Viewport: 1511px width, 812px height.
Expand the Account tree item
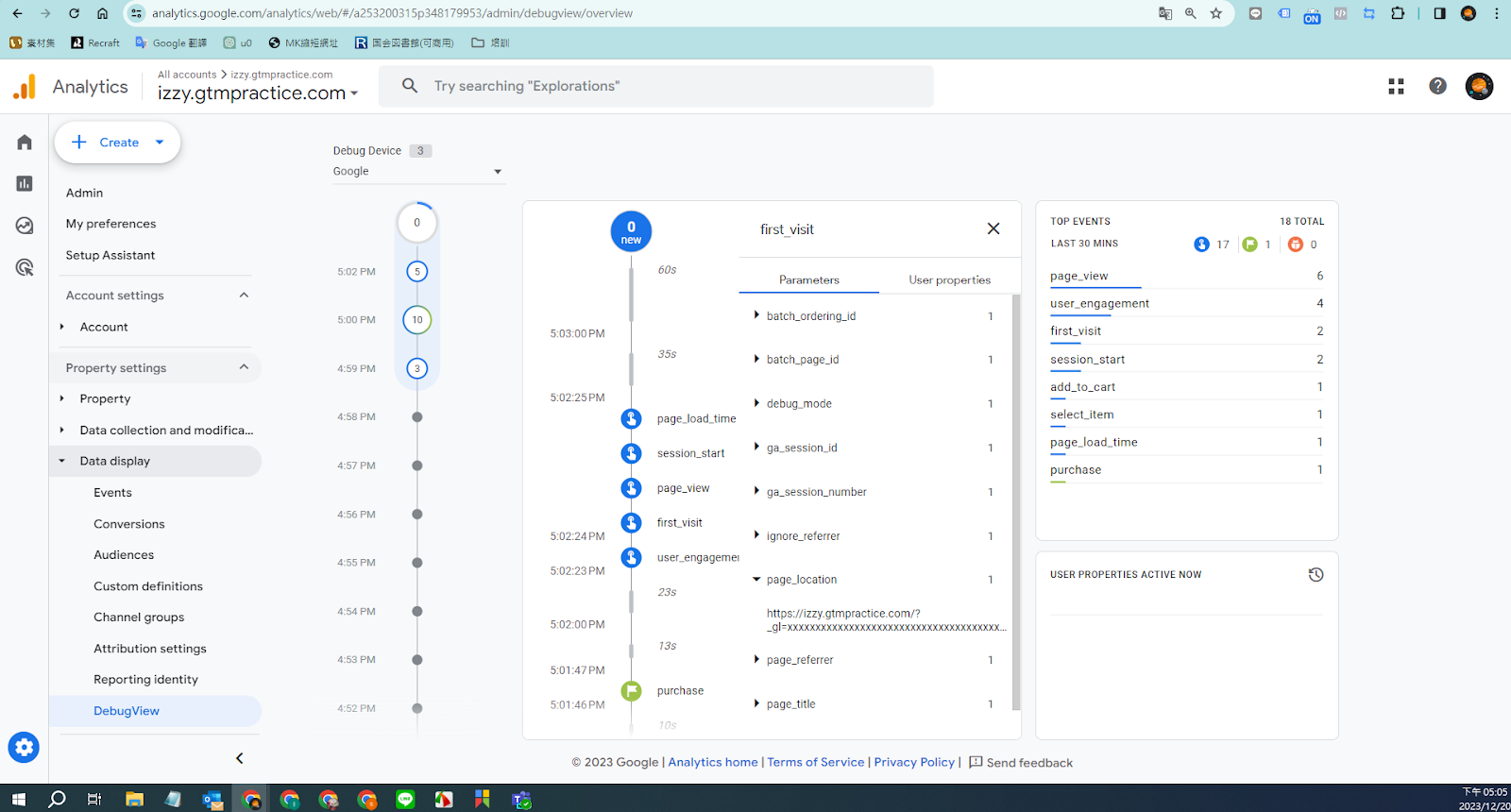(62, 327)
